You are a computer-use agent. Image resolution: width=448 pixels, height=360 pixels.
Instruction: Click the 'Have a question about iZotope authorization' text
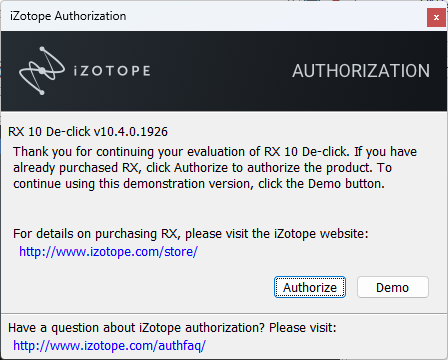(172, 328)
